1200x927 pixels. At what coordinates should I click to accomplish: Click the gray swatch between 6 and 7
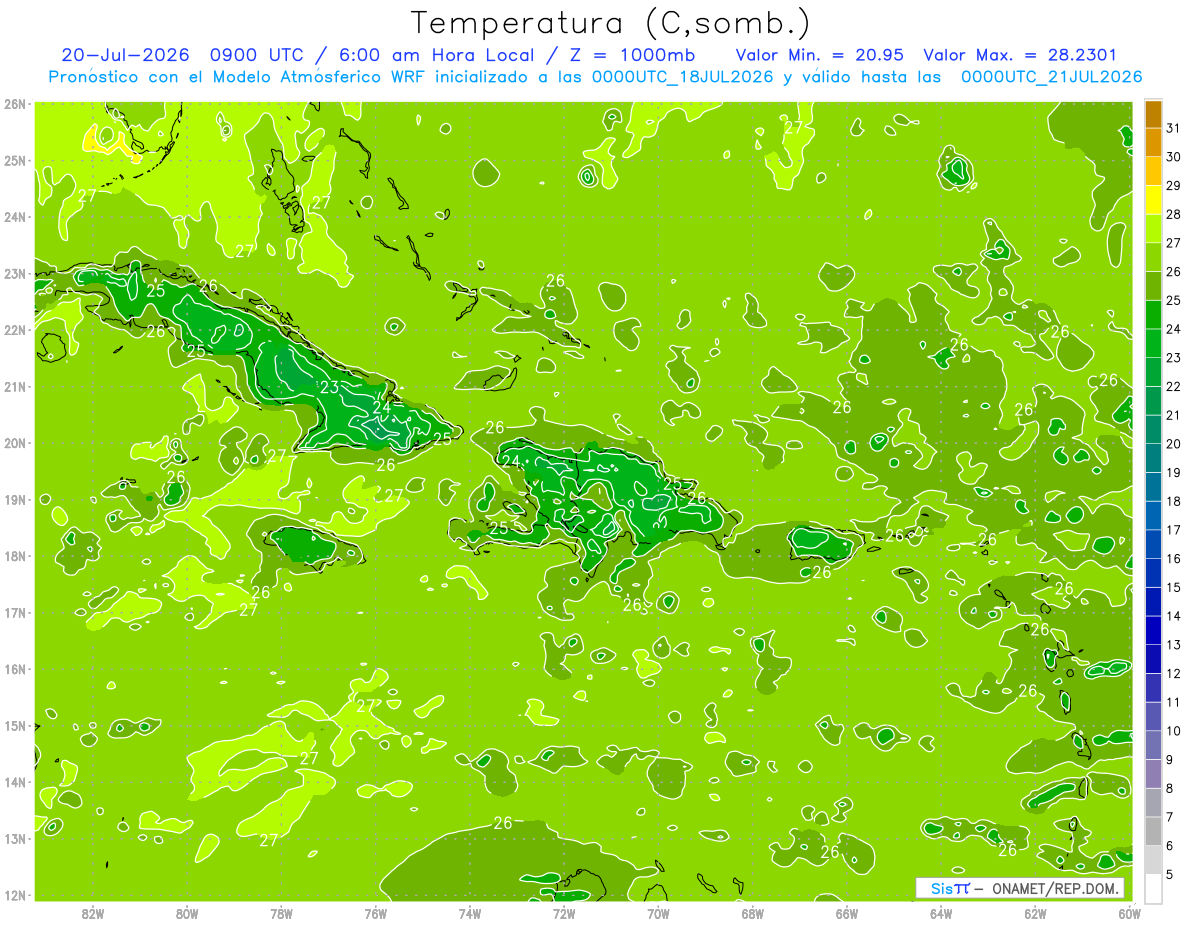coord(1153,831)
